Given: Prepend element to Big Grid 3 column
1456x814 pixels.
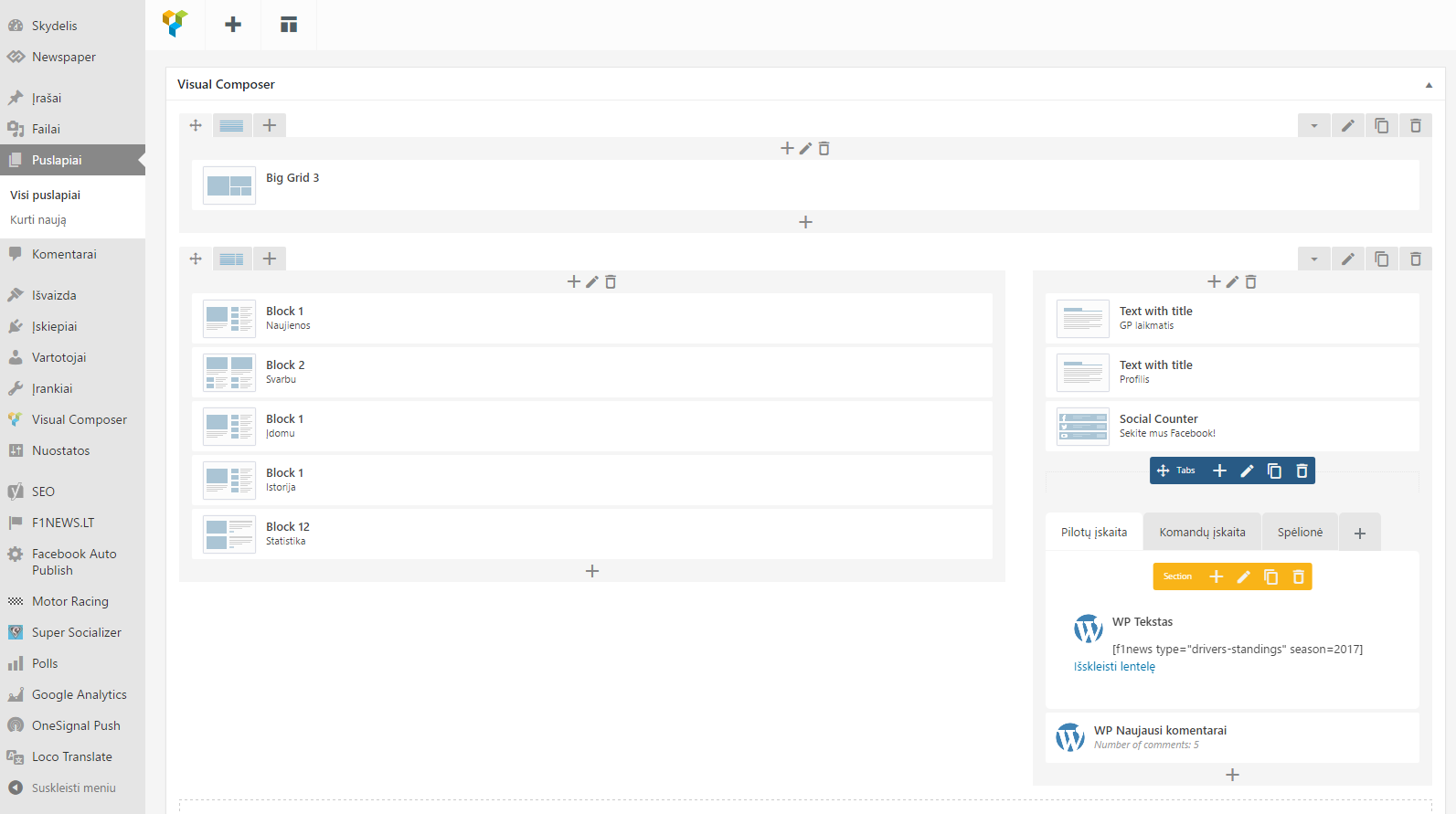Looking at the screenshot, I should [x=787, y=149].
